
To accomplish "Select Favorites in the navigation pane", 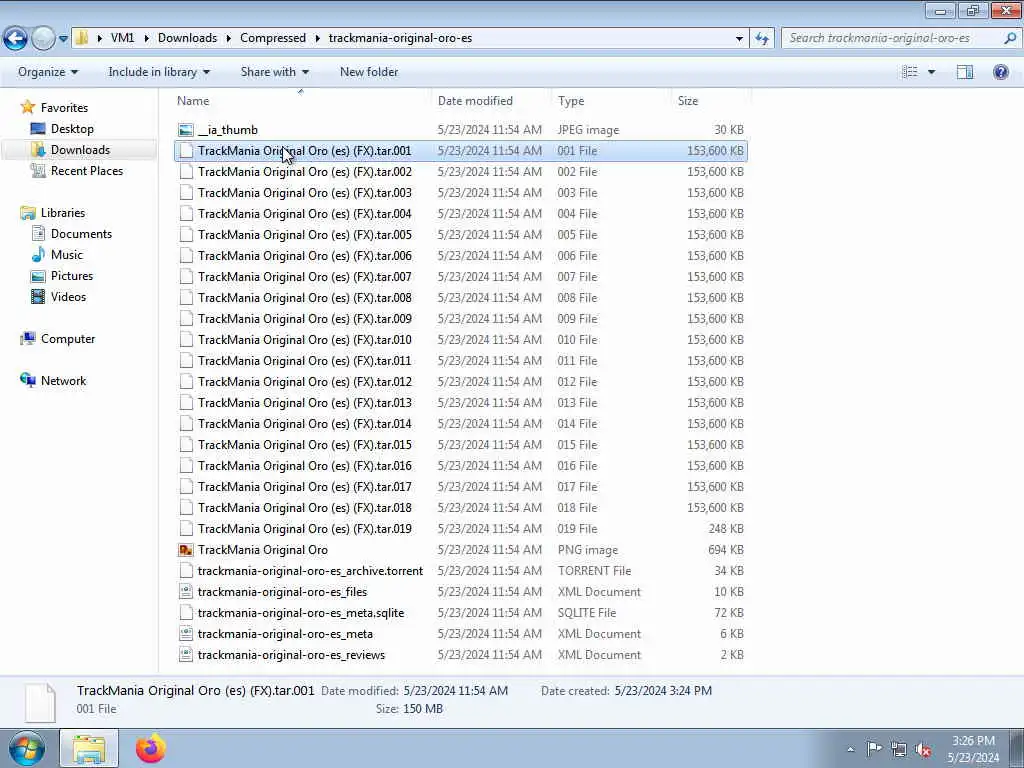I will (x=64, y=108).
